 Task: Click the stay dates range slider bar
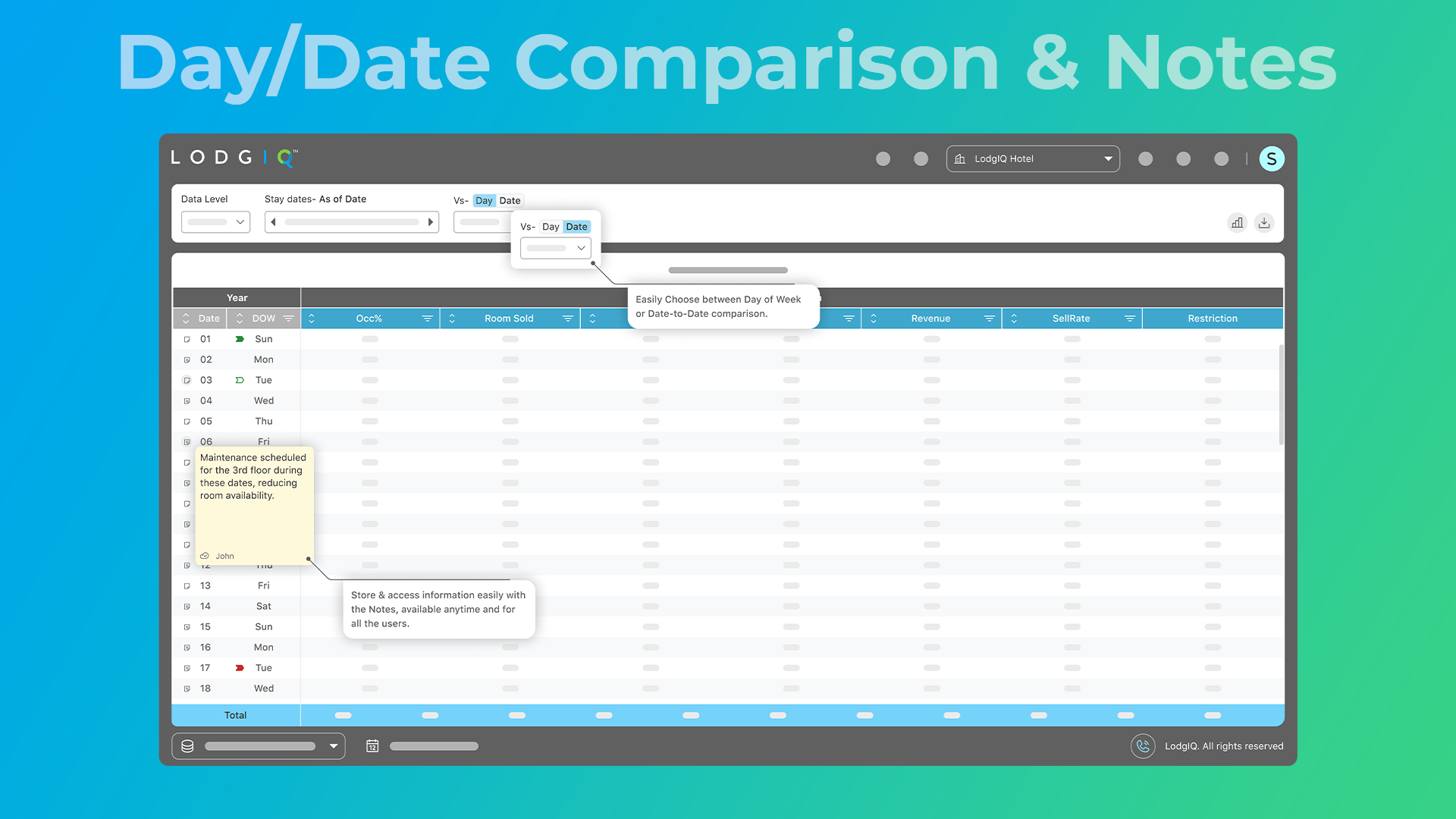[x=352, y=222]
